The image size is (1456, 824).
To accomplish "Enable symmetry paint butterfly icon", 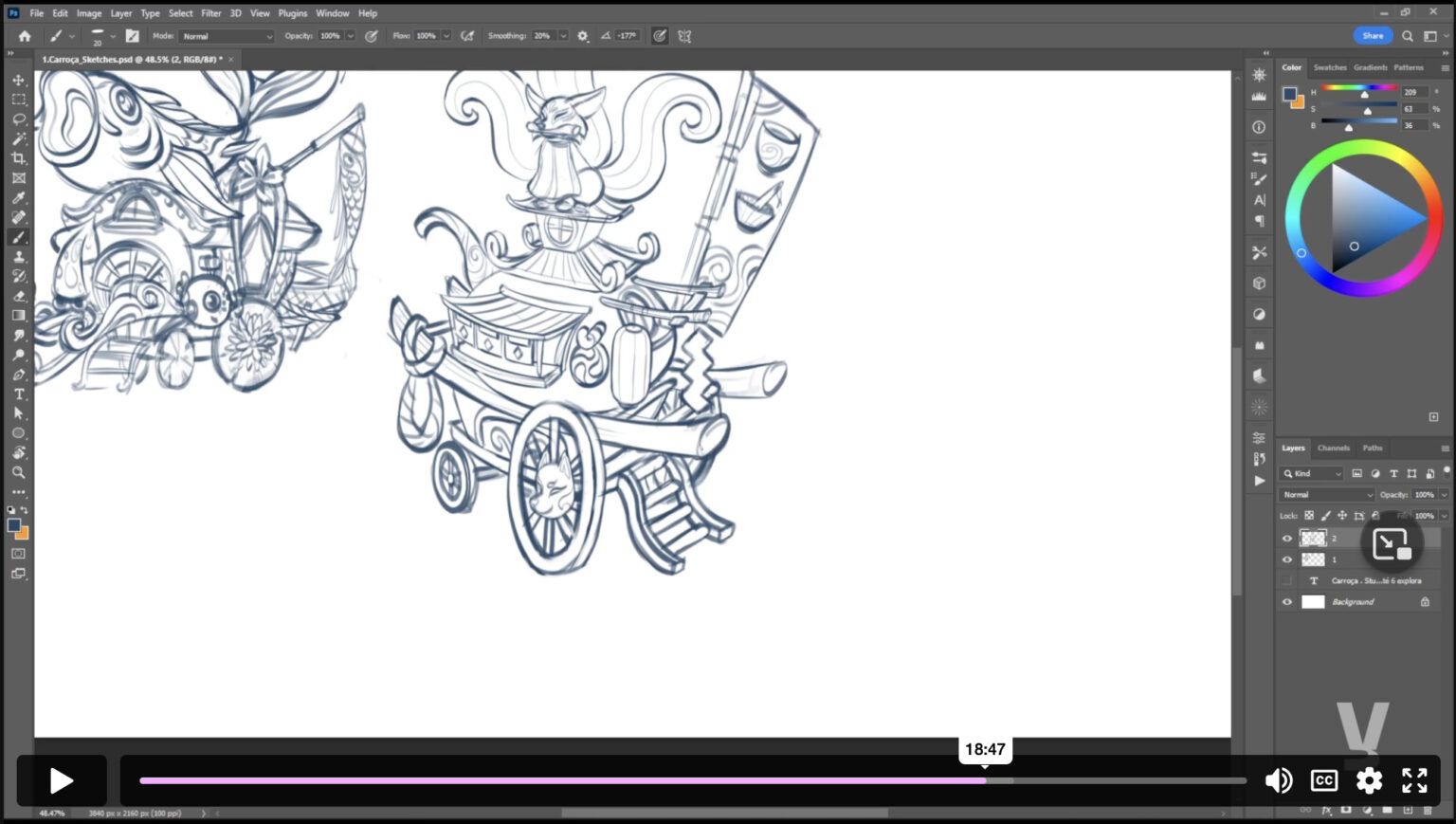I will point(684,36).
